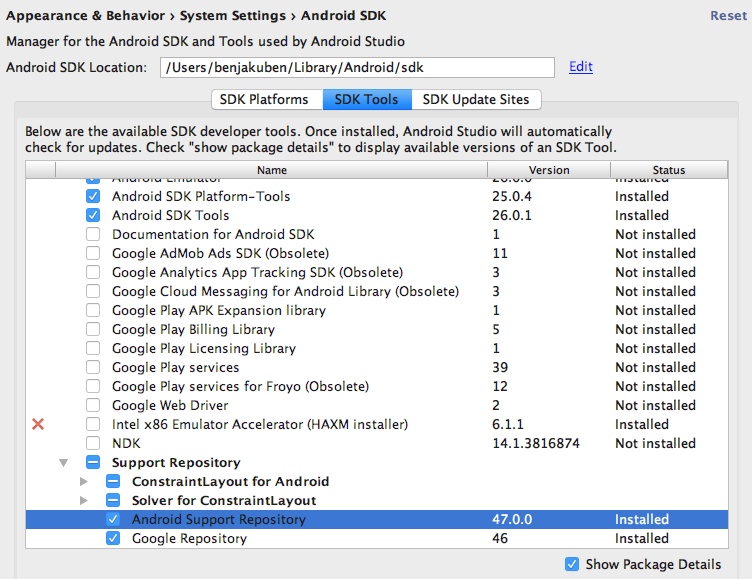Viewport: 752px width, 579px height.
Task: Uncheck Android SDK Tools checkbox
Action: [x=93, y=215]
